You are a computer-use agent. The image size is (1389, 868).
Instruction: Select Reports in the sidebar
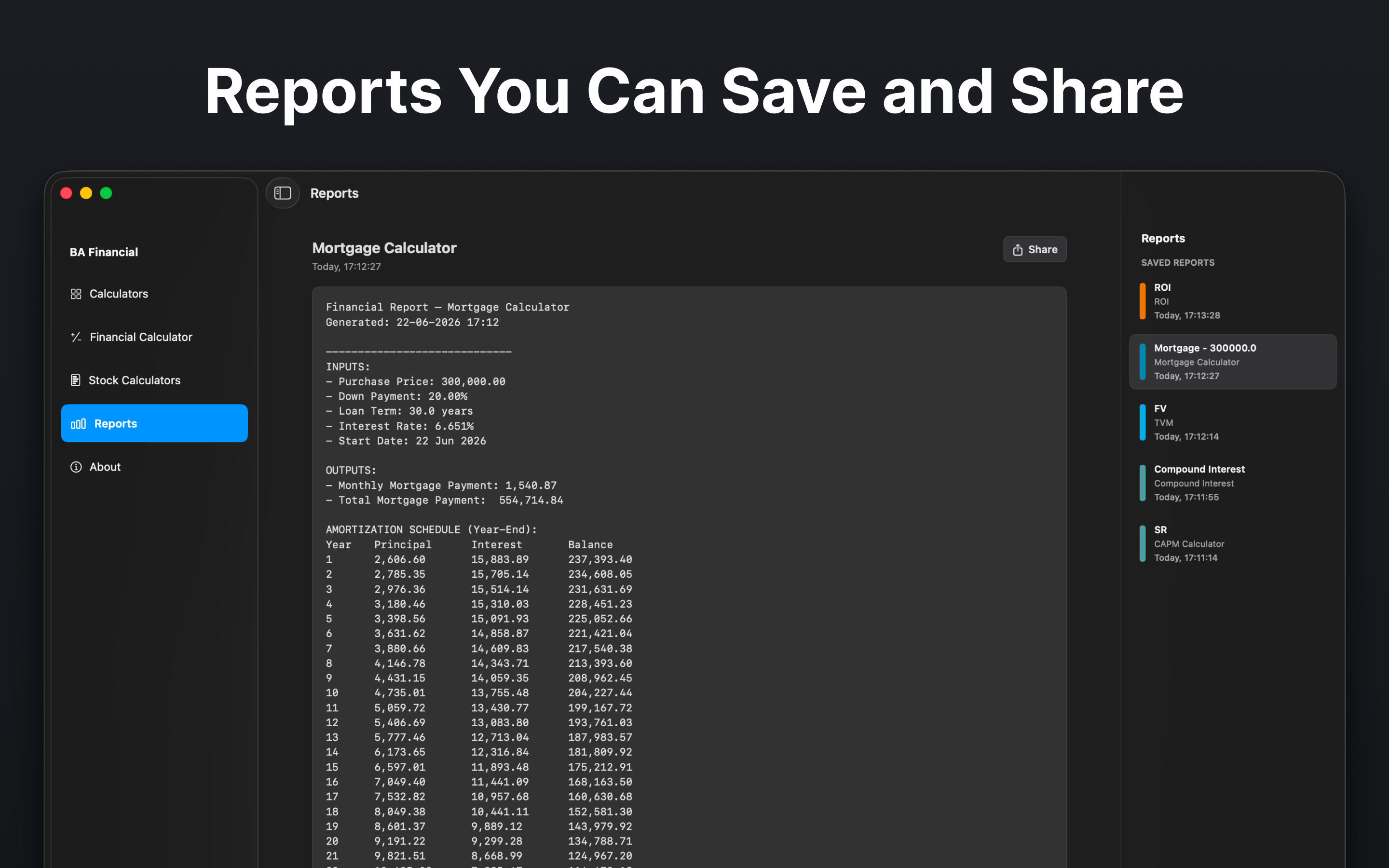click(x=154, y=423)
